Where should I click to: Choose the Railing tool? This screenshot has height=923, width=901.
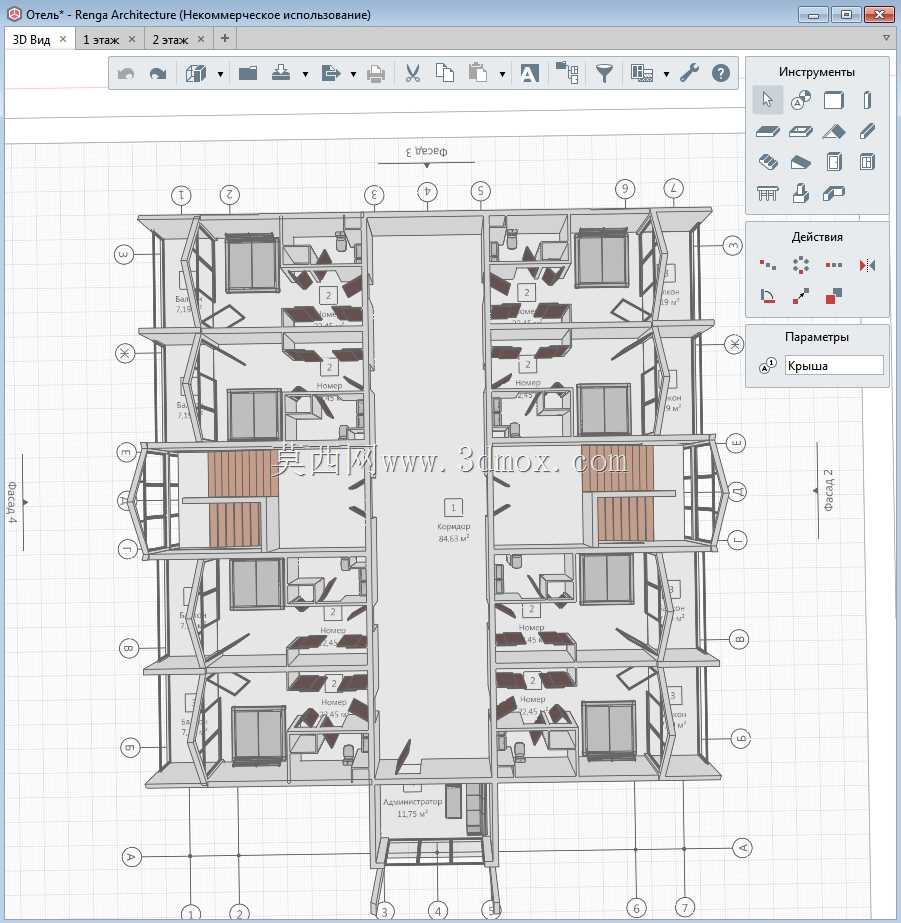coord(767,193)
